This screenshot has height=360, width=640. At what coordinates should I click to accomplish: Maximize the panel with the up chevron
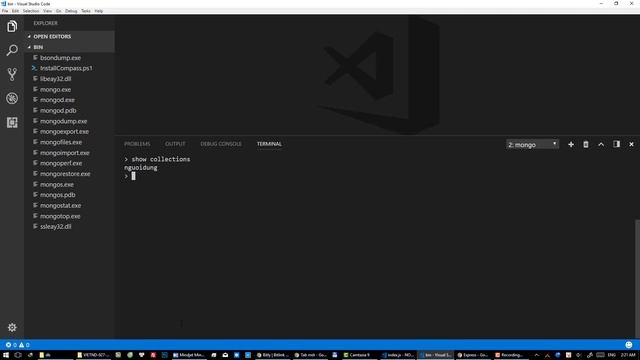click(601, 144)
